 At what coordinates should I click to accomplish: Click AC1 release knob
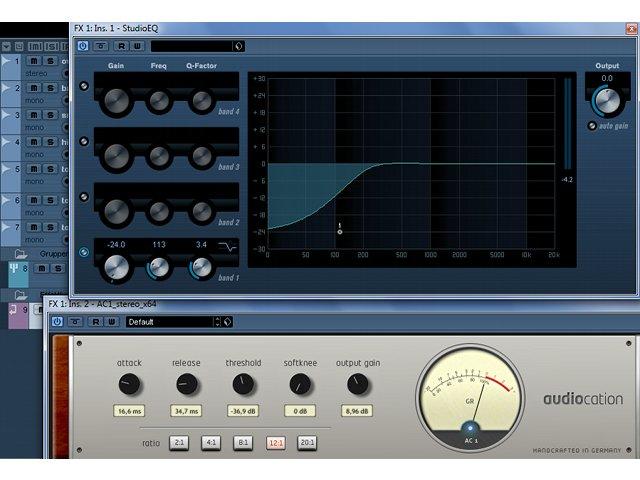[187, 384]
